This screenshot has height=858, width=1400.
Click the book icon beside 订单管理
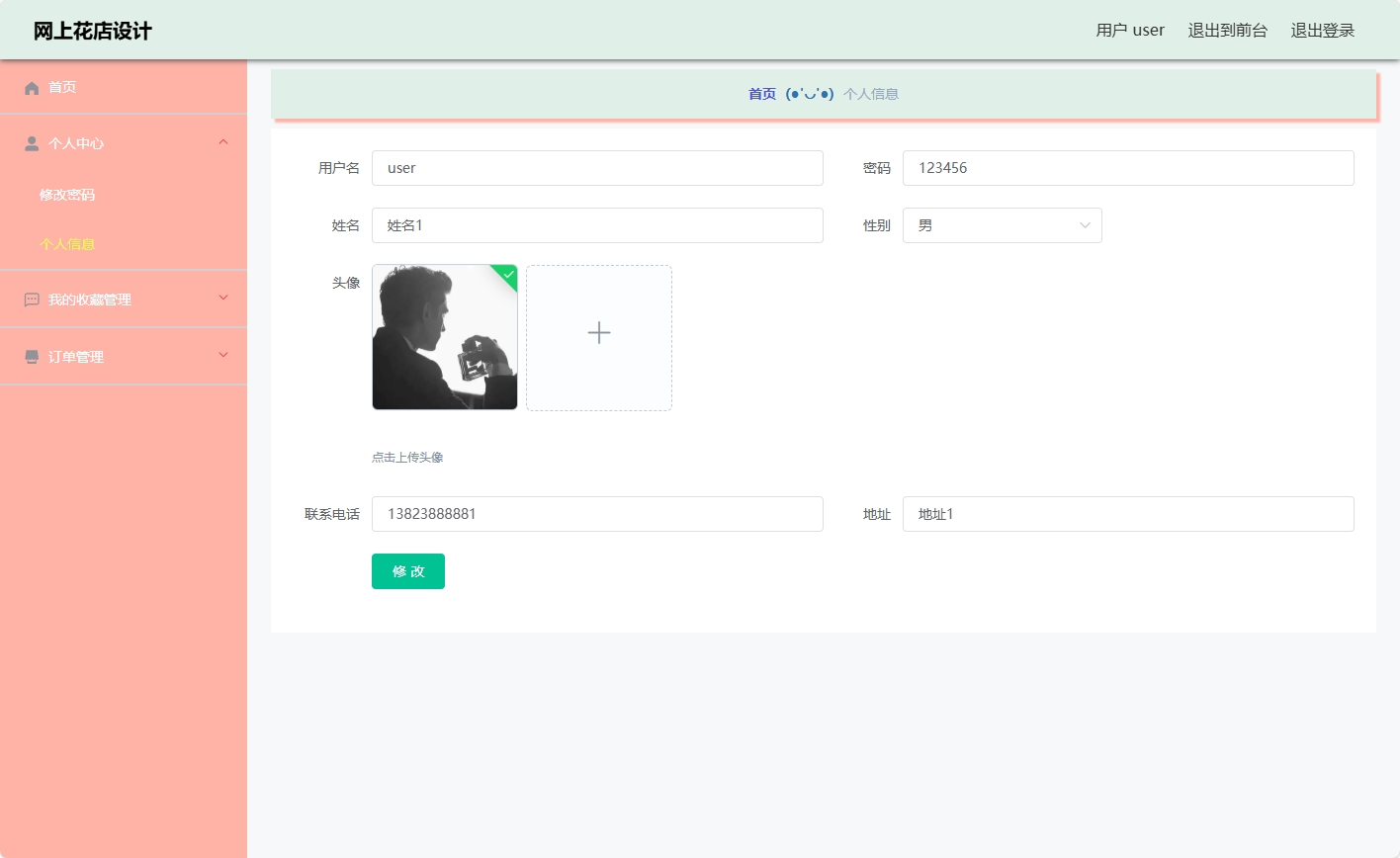(31, 356)
